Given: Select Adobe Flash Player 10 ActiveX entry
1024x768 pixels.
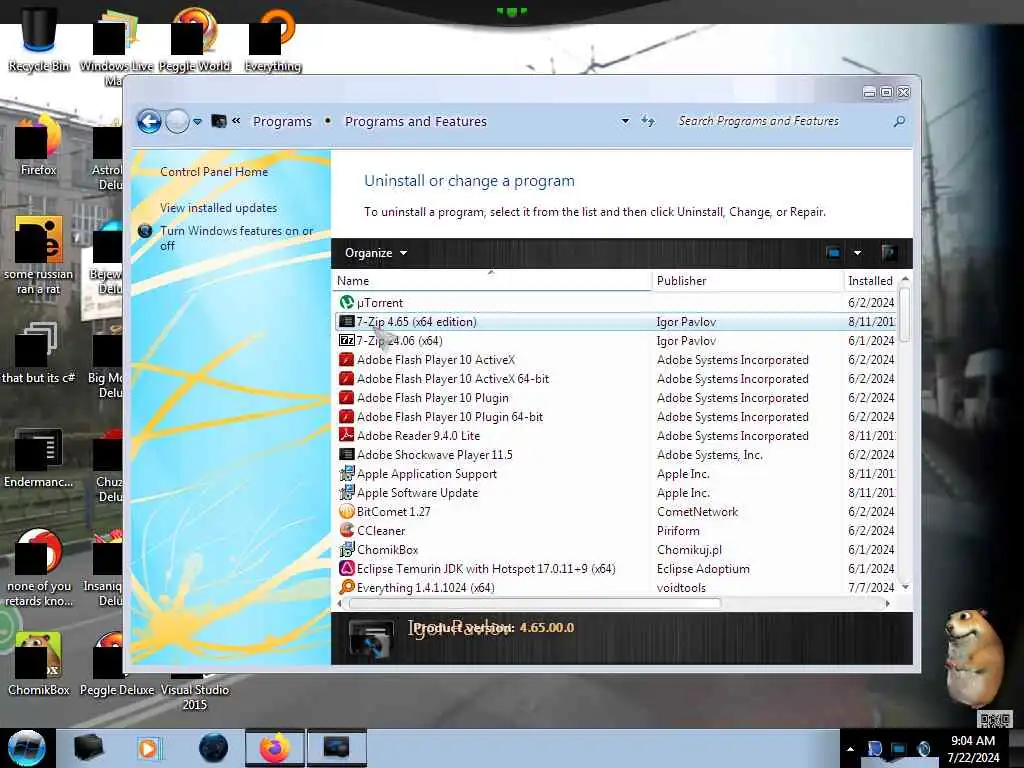Looking at the screenshot, I should tap(615, 360).
